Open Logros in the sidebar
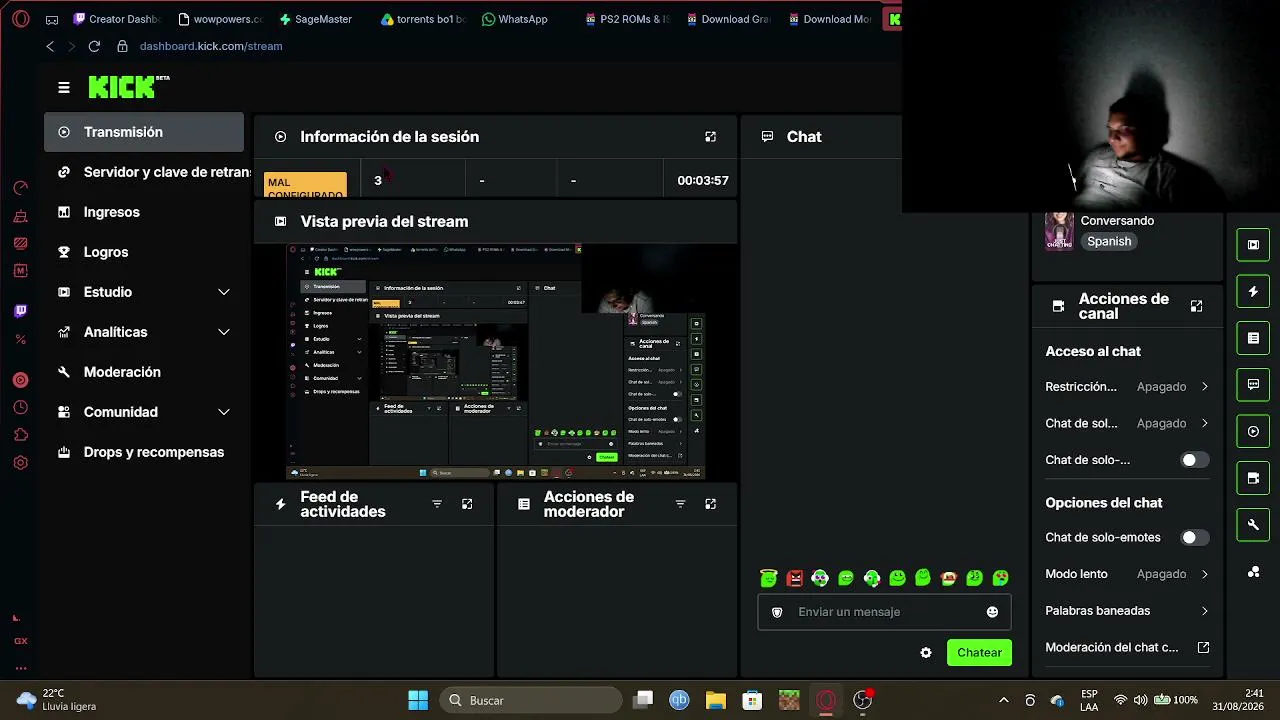The height and width of the screenshot is (720, 1280). (x=144, y=252)
